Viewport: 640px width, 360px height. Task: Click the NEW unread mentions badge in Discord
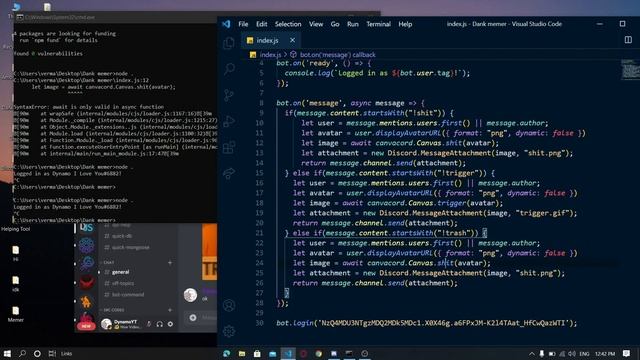(x=86, y=327)
